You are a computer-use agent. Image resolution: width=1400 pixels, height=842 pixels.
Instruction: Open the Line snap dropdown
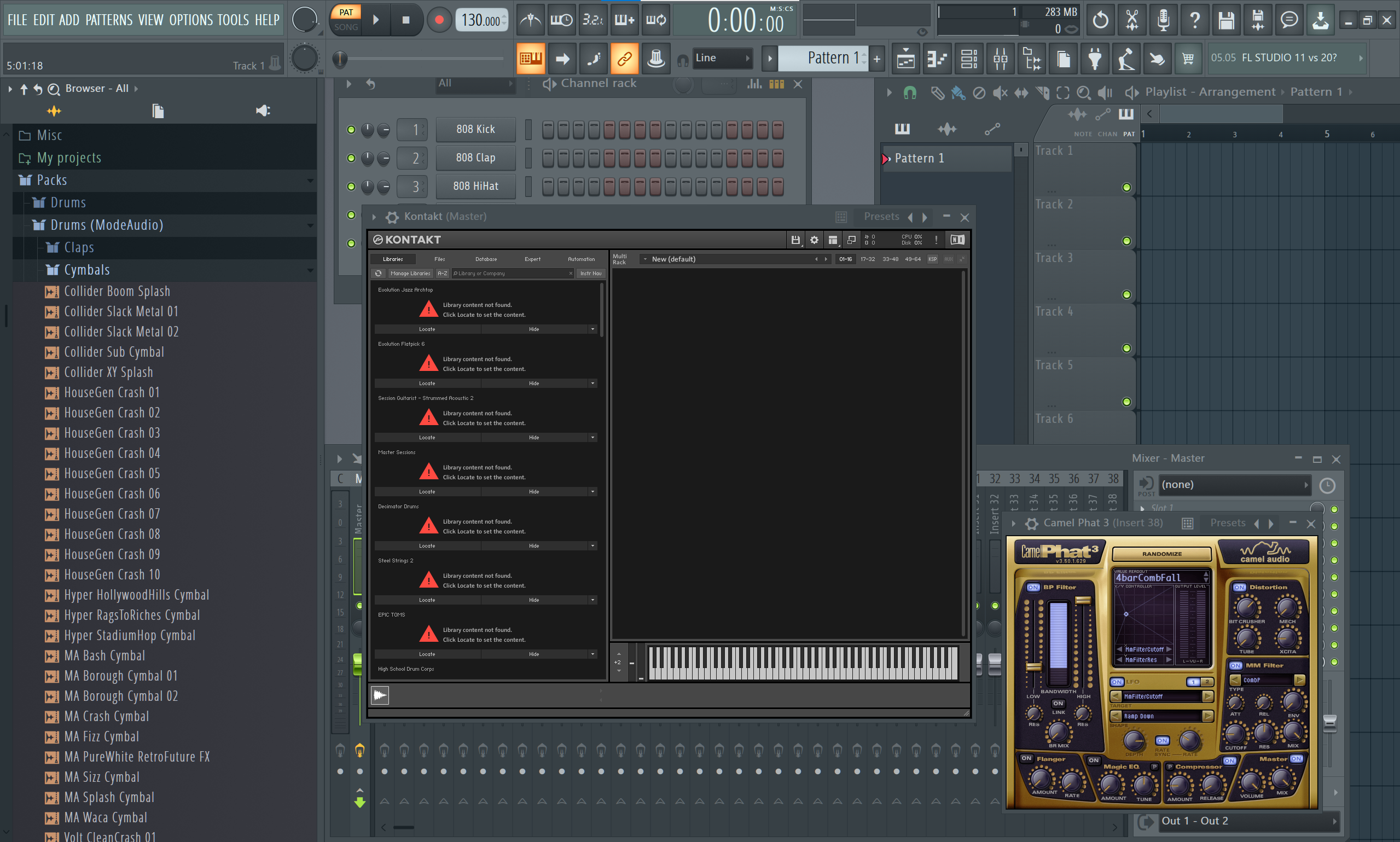(721, 58)
